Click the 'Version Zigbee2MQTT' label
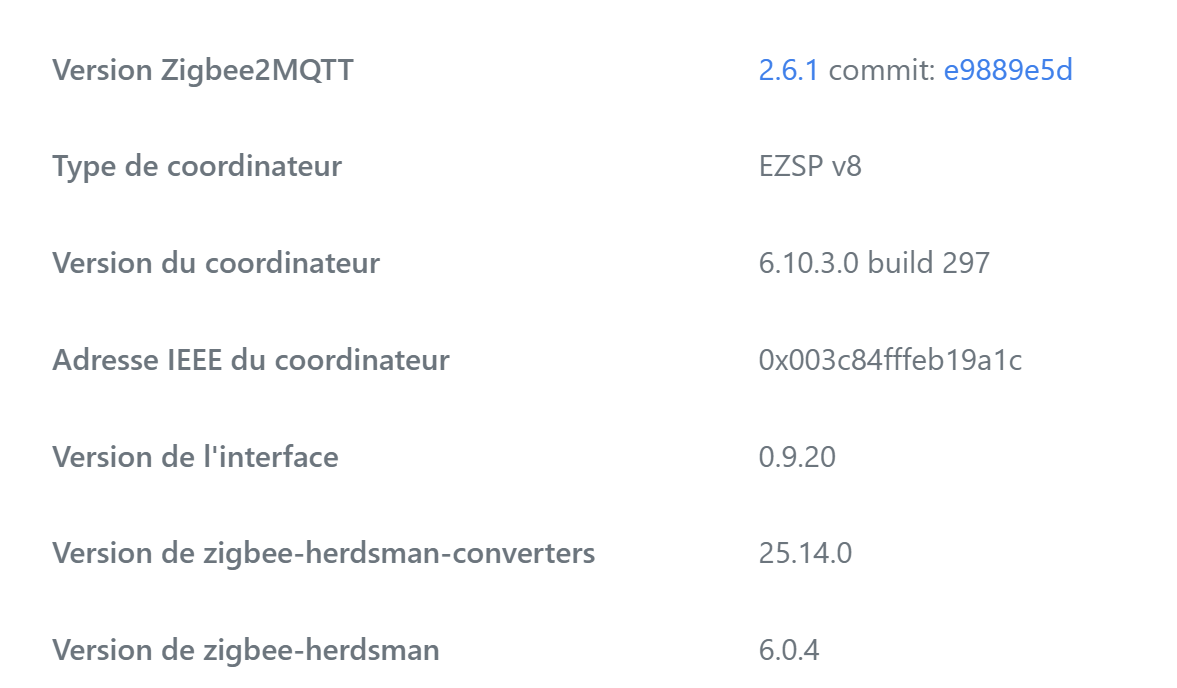Viewport: 1177px width, 688px height. [x=202, y=70]
